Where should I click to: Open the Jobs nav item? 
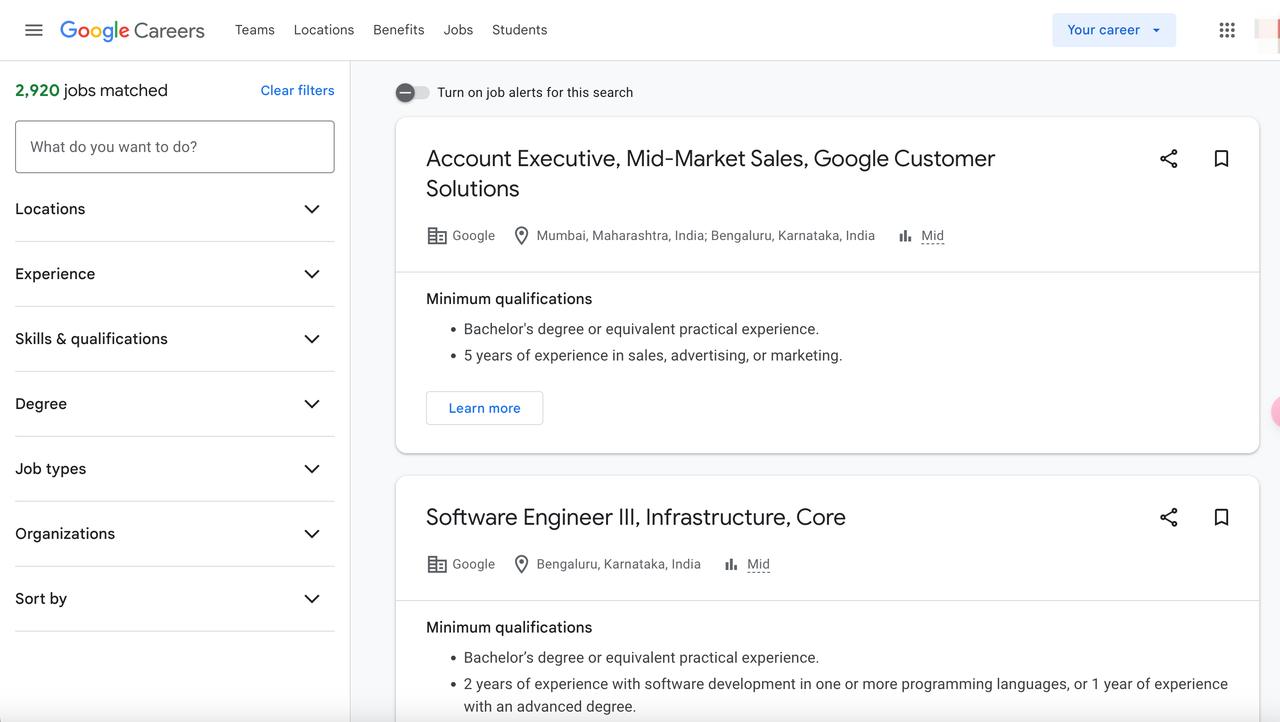click(458, 30)
